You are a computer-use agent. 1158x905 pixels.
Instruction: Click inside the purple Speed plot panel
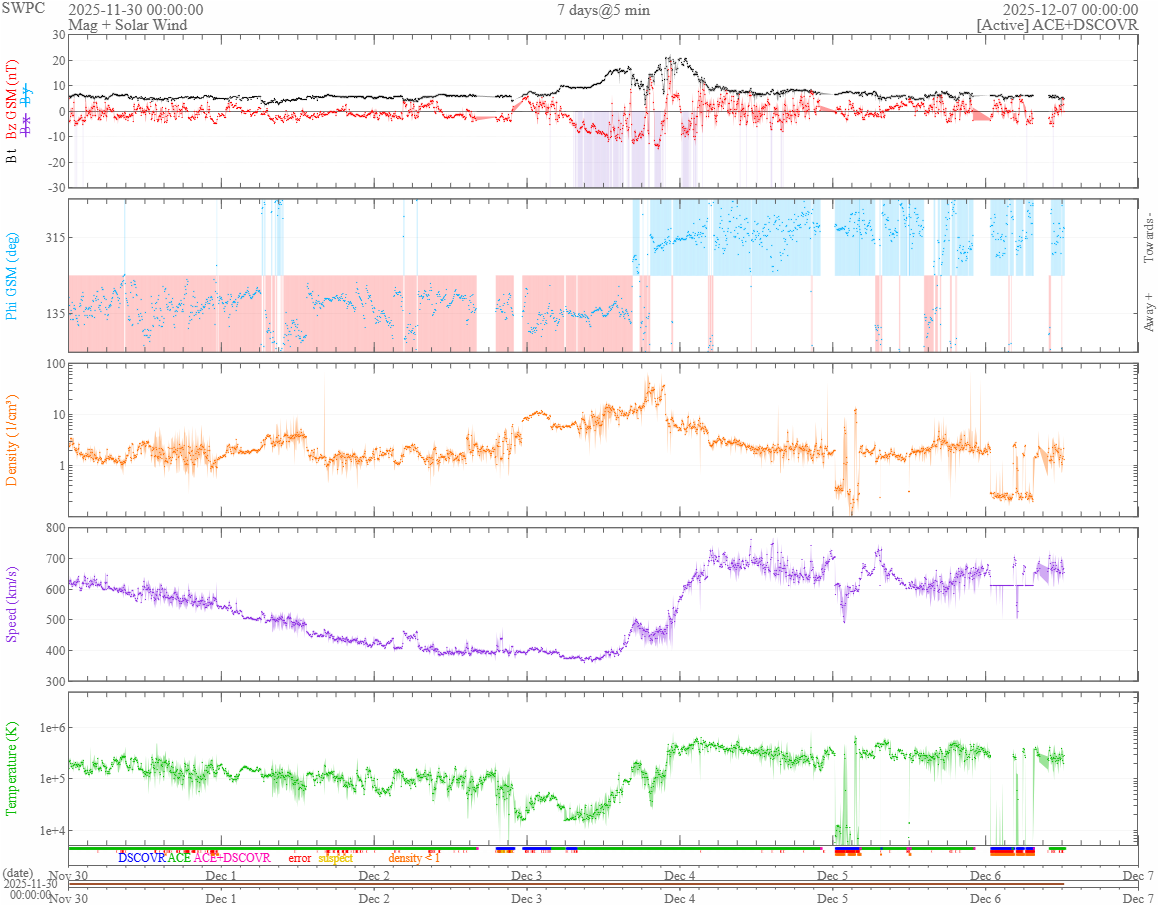coord(603,604)
